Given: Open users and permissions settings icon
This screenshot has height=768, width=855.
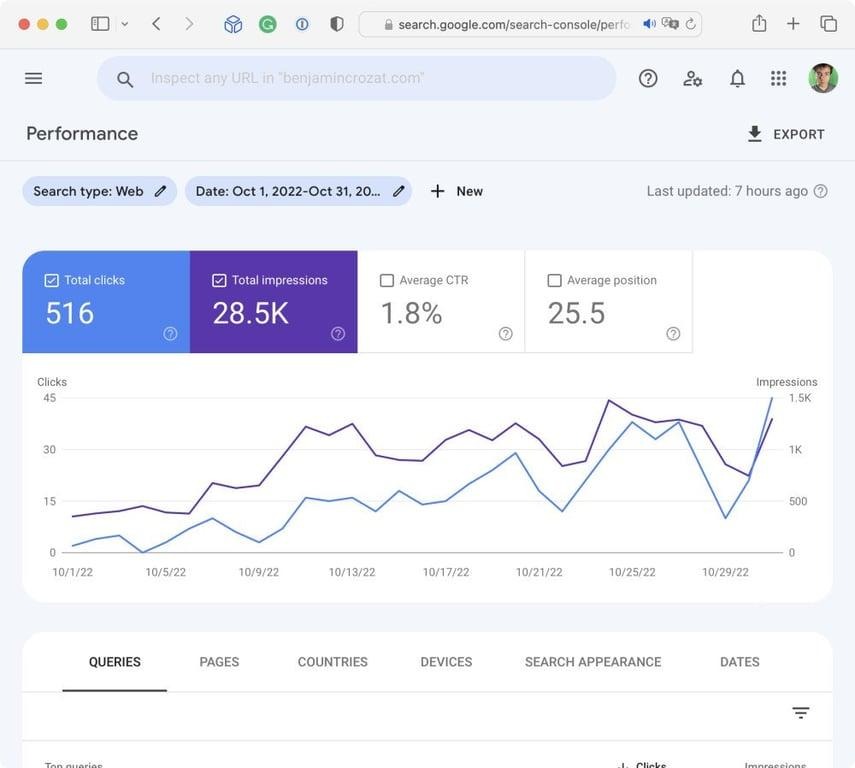Looking at the screenshot, I should click(693, 79).
